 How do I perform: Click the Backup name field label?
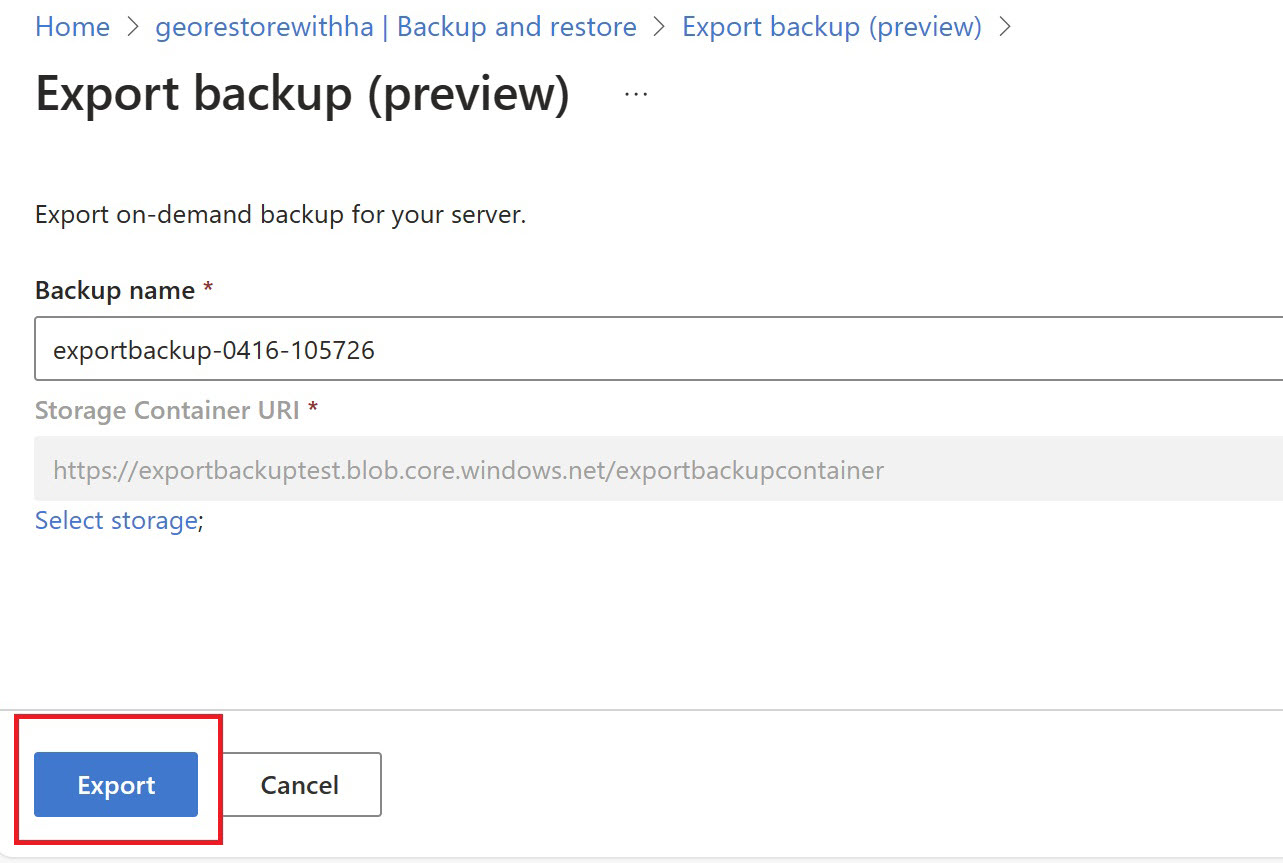click(x=115, y=290)
